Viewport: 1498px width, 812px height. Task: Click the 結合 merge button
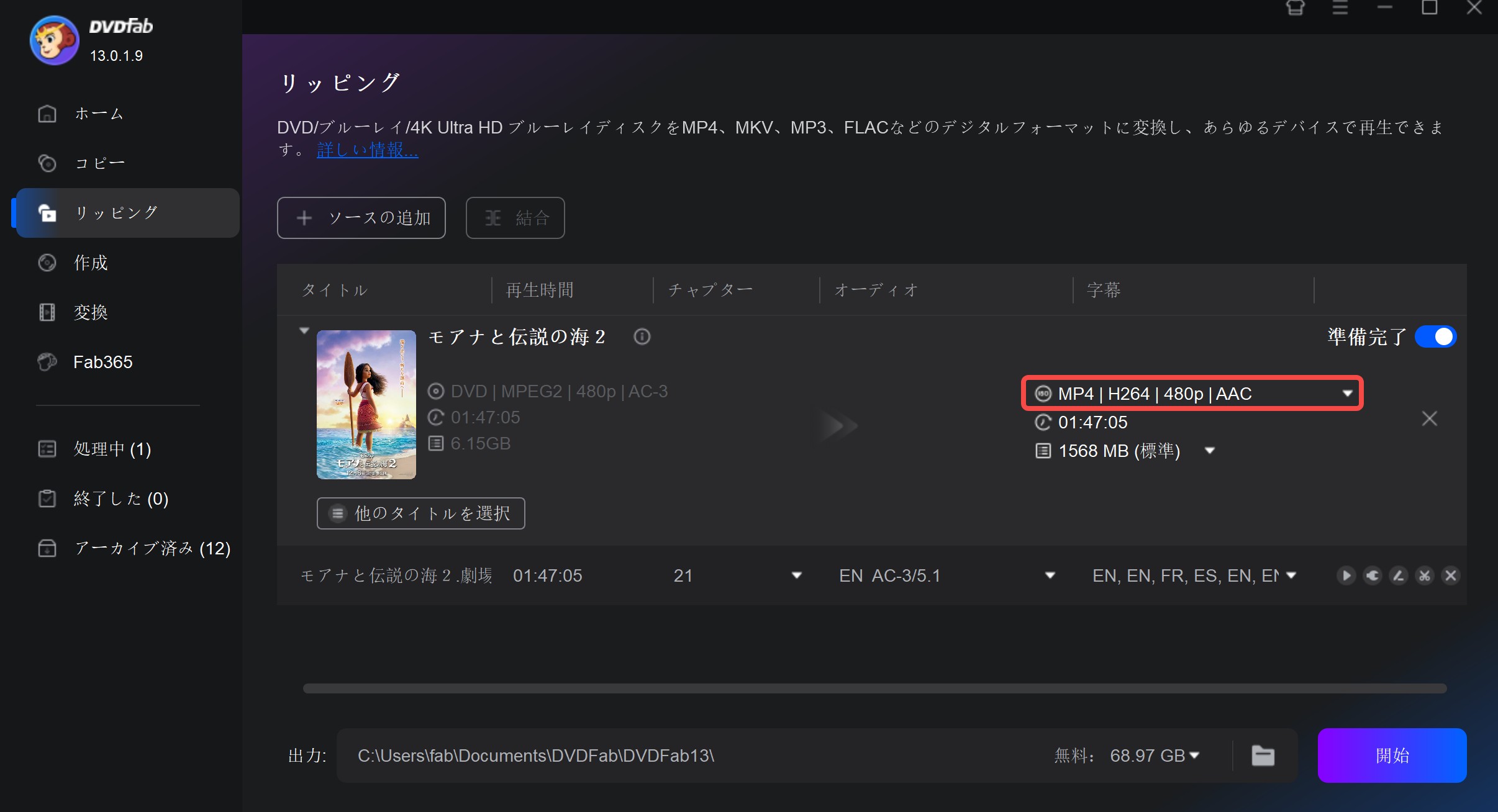point(515,218)
